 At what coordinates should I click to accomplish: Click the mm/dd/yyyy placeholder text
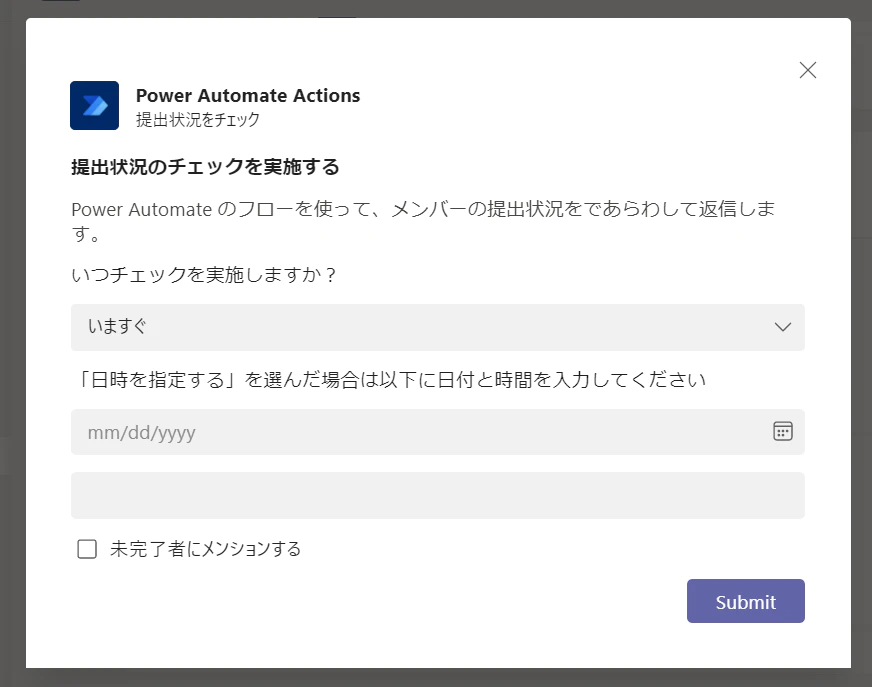(142, 432)
